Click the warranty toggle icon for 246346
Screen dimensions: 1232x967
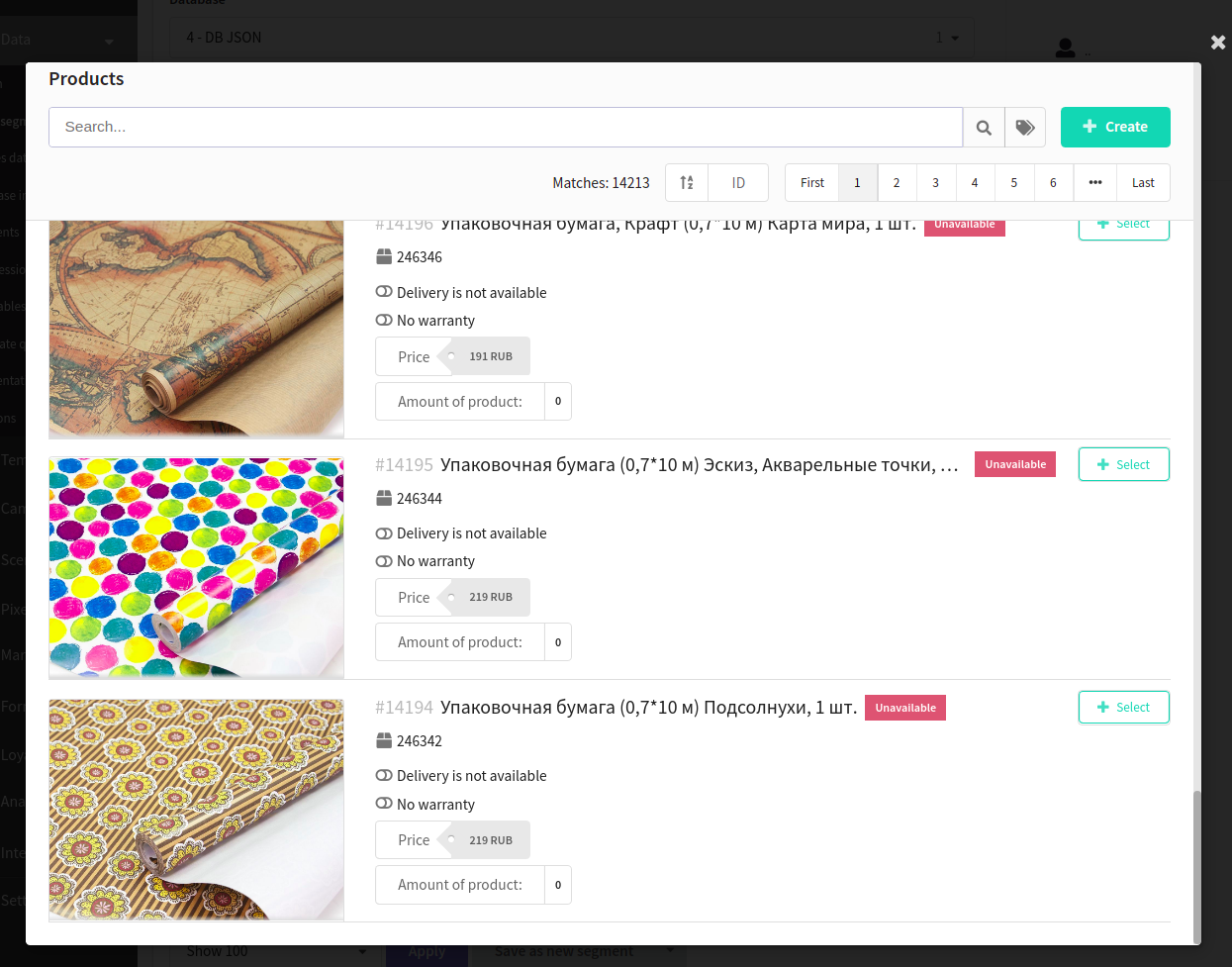[384, 320]
